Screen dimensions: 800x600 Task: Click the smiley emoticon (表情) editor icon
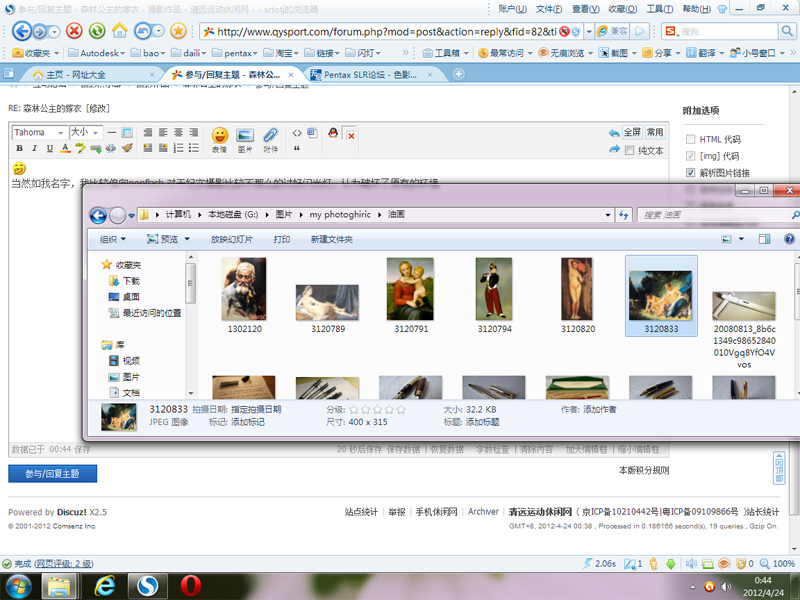click(x=219, y=135)
